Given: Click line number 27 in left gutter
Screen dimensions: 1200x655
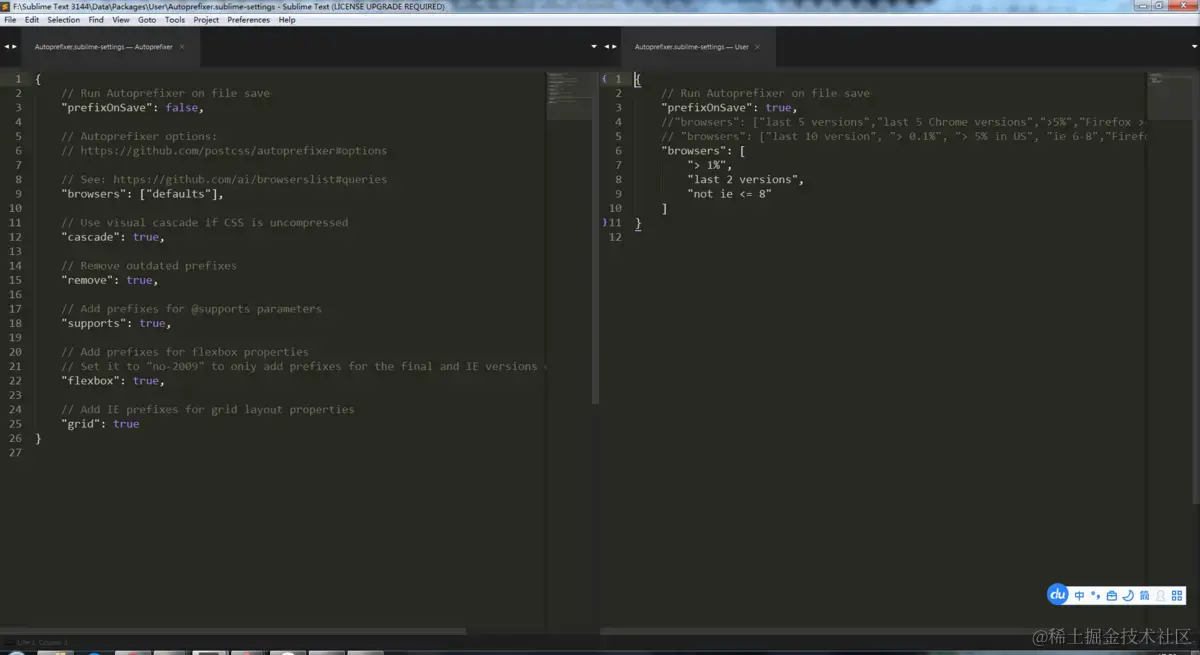Looking at the screenshot, I should tap(15, 453).
